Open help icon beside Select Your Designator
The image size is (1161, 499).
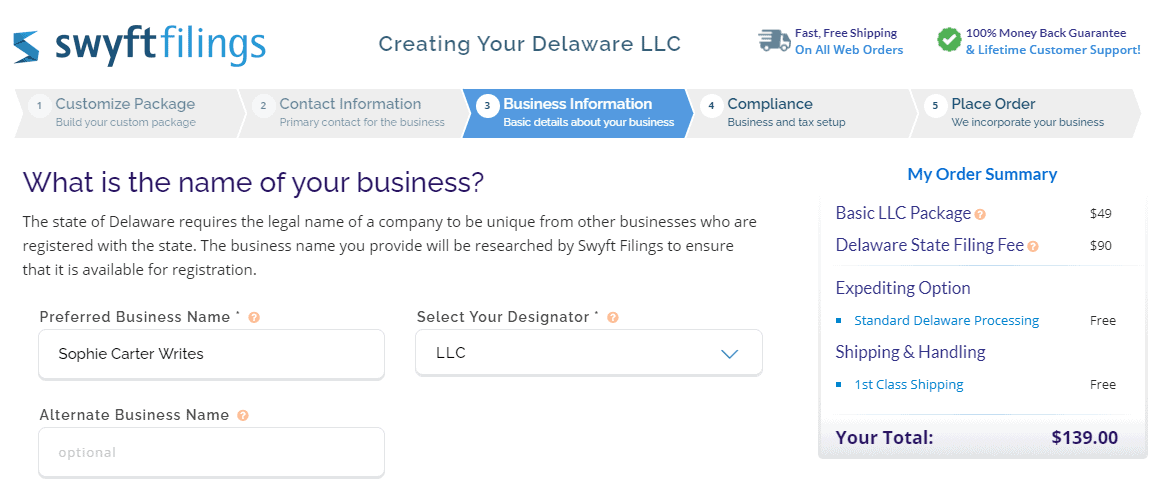(612, 318)
